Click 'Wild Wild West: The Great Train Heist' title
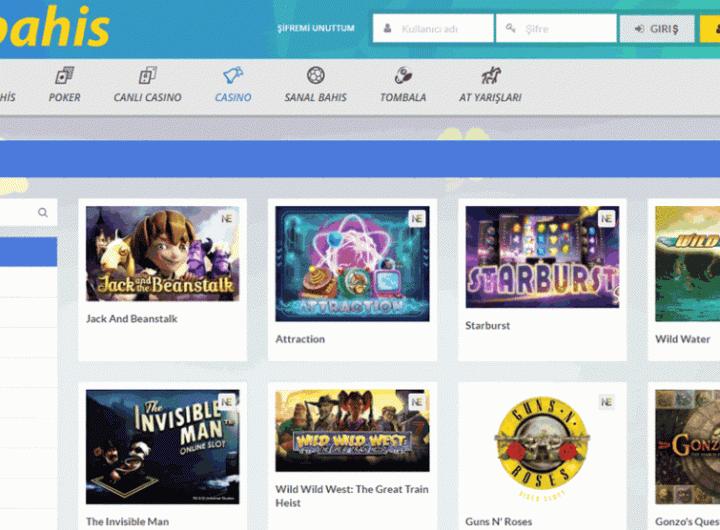The height and width of the screenshot is (530, 720). pos(352,496)
